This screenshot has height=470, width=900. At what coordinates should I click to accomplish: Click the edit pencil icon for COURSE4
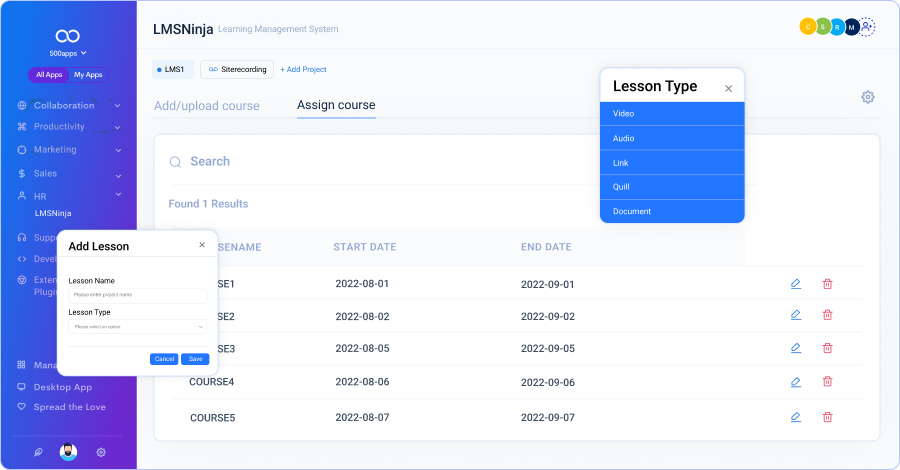[796, 382]
